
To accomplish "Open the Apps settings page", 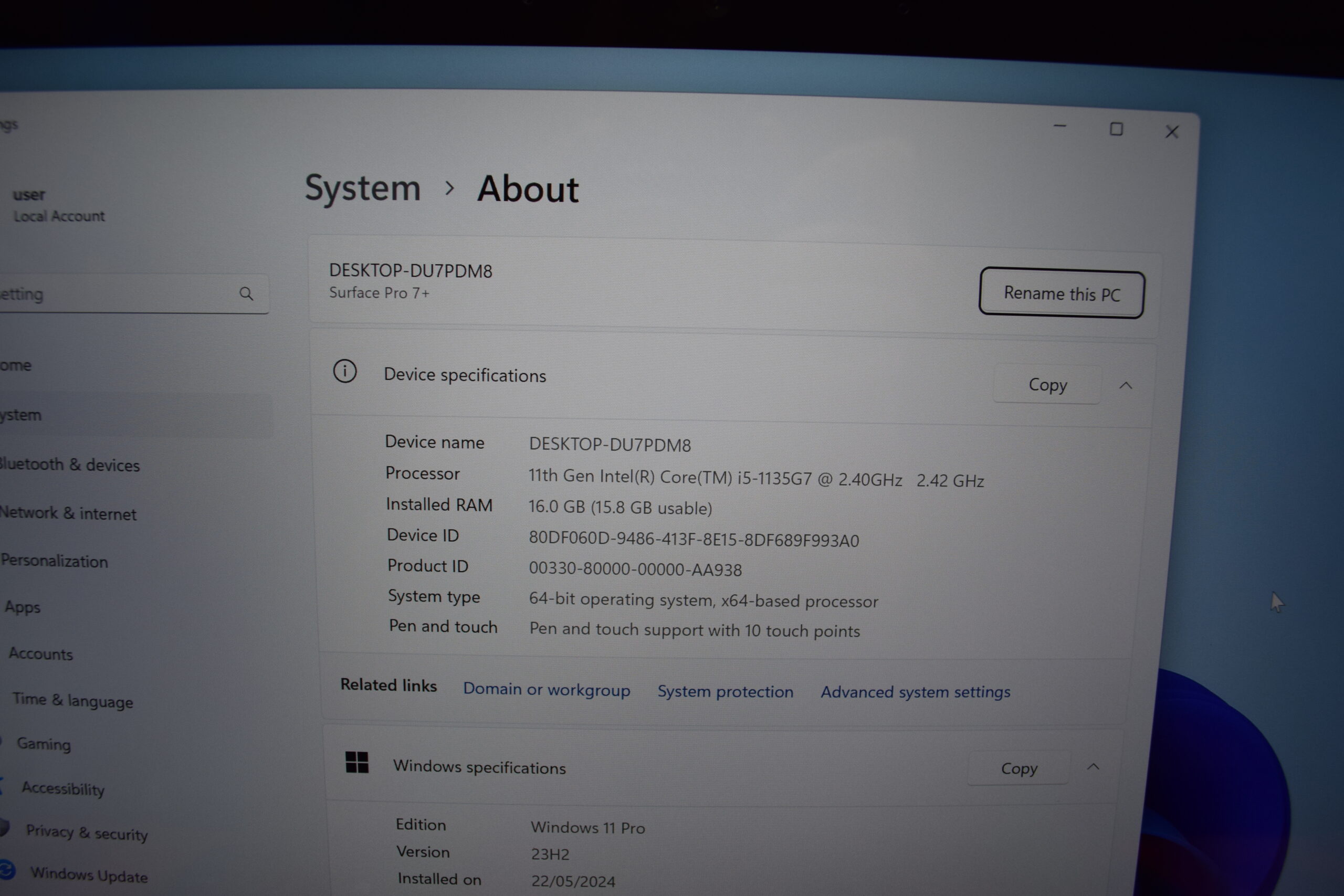I will (x=22, y=606).
